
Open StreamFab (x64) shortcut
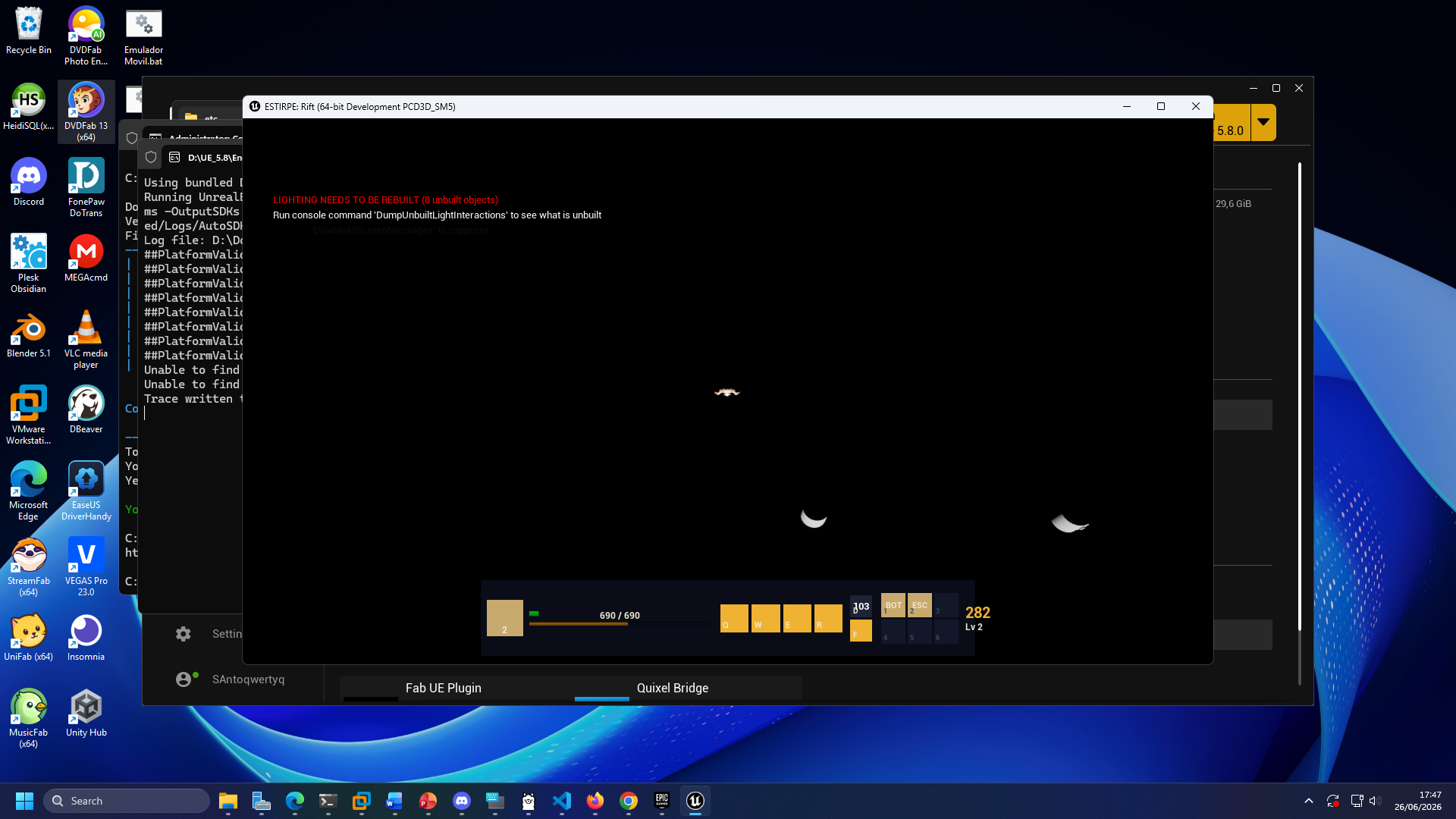tap(29, 567)
